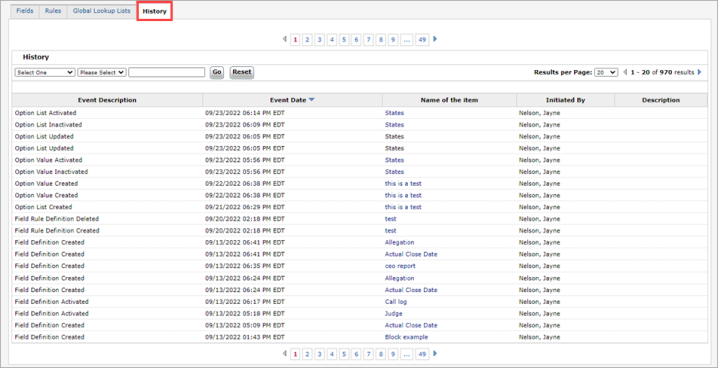Viewport: 718px width, 368px height.
Task: Sort by Event Description column header
Action: 107,100
